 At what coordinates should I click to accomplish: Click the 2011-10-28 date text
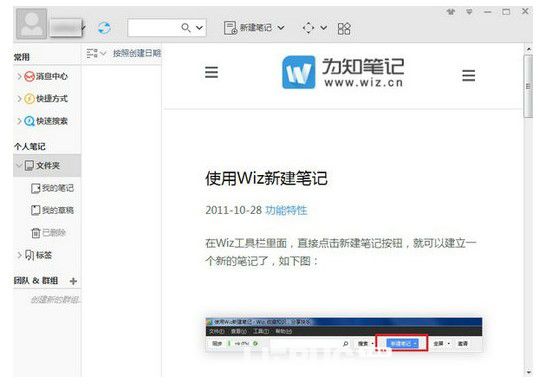point(233,210)
